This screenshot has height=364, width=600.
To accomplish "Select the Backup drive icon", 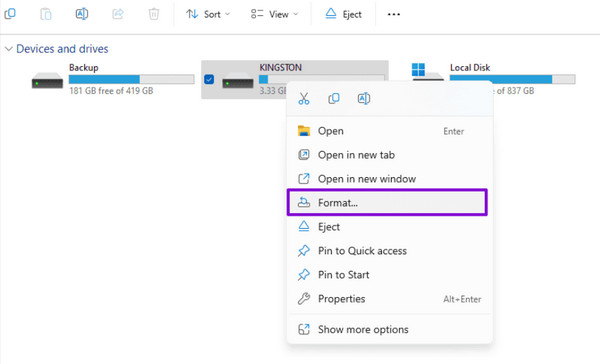I will click(x=47, y=80).
